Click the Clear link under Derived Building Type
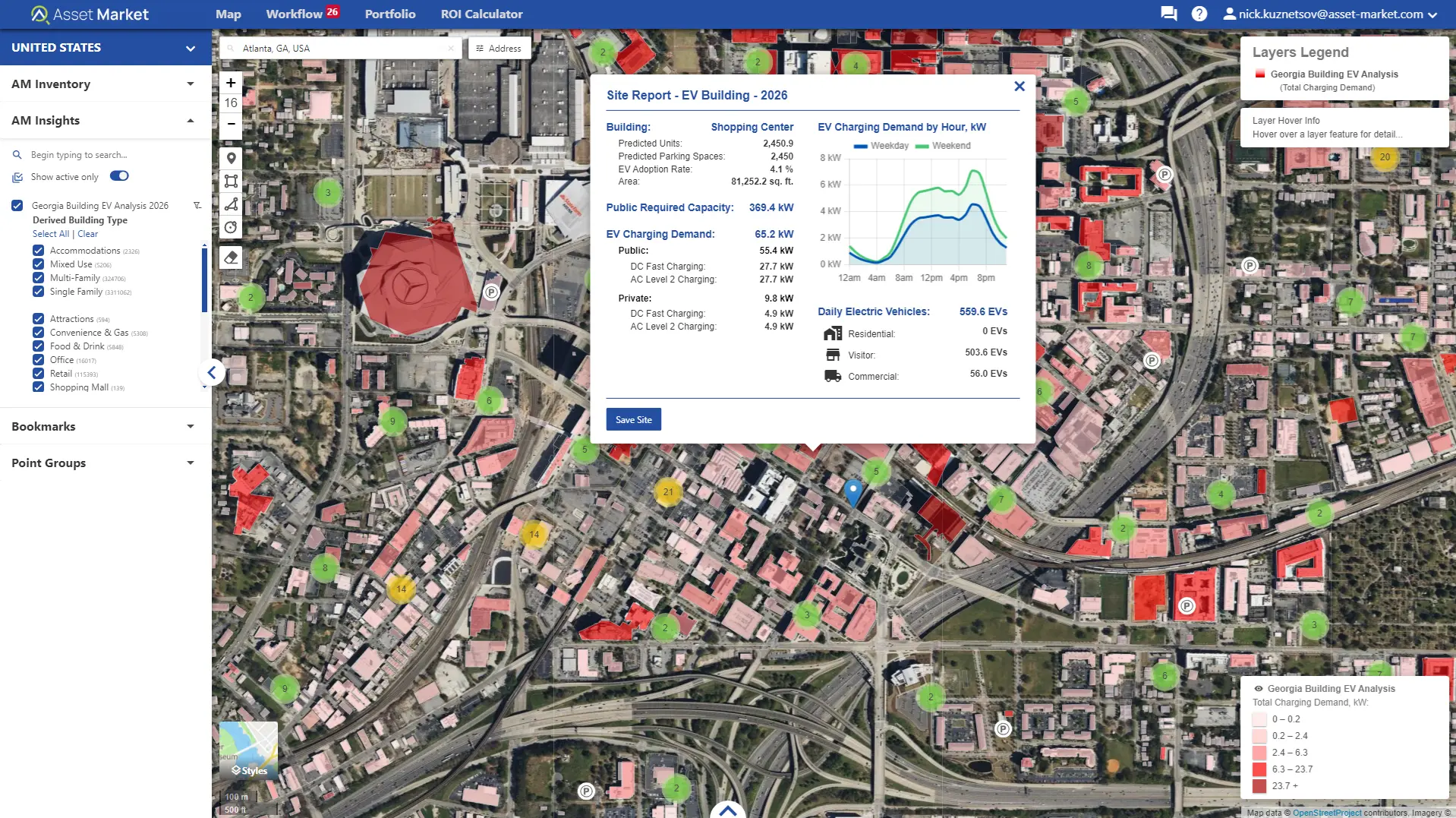Screen dimensions: 1456x818 point(88,234)
